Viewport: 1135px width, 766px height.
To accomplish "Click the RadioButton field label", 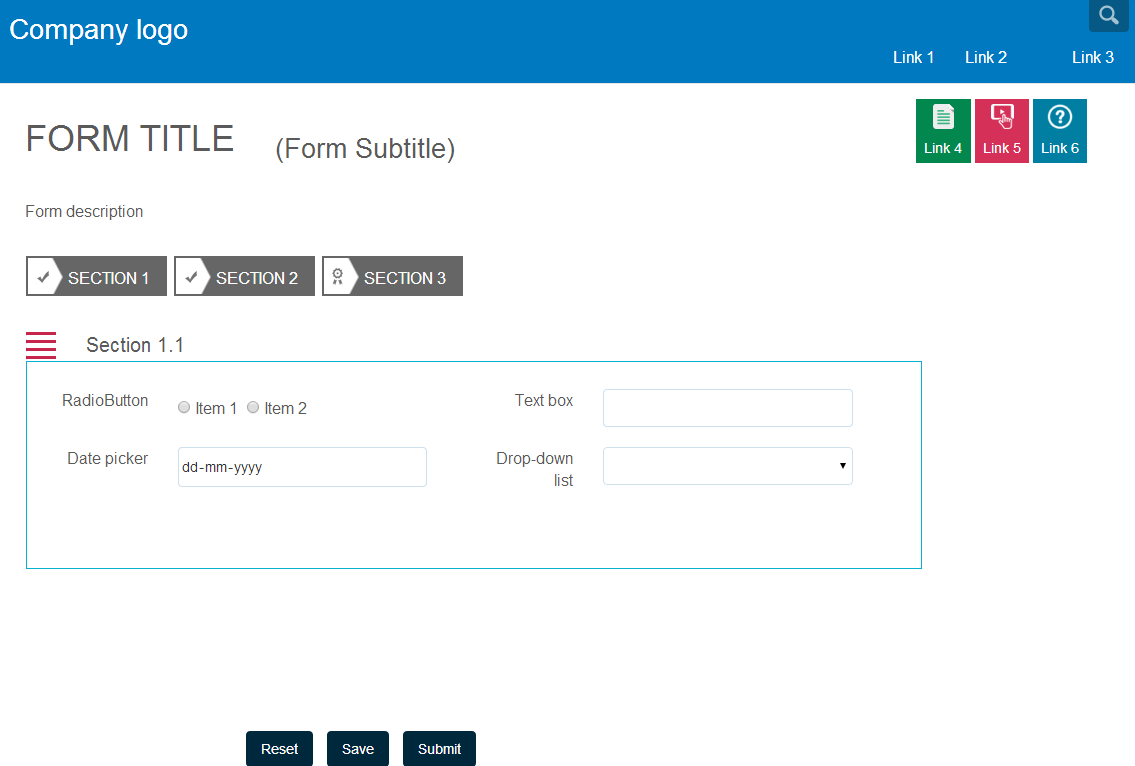I will coord(105,400).
